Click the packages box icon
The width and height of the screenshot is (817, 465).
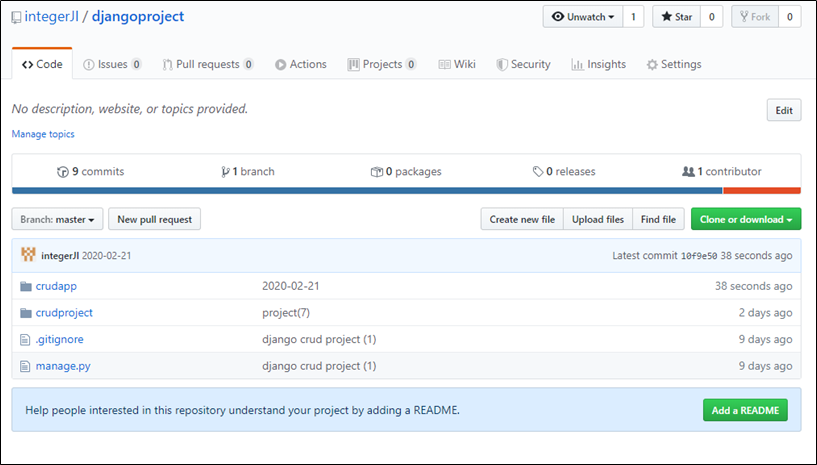[x=377, y=172]
